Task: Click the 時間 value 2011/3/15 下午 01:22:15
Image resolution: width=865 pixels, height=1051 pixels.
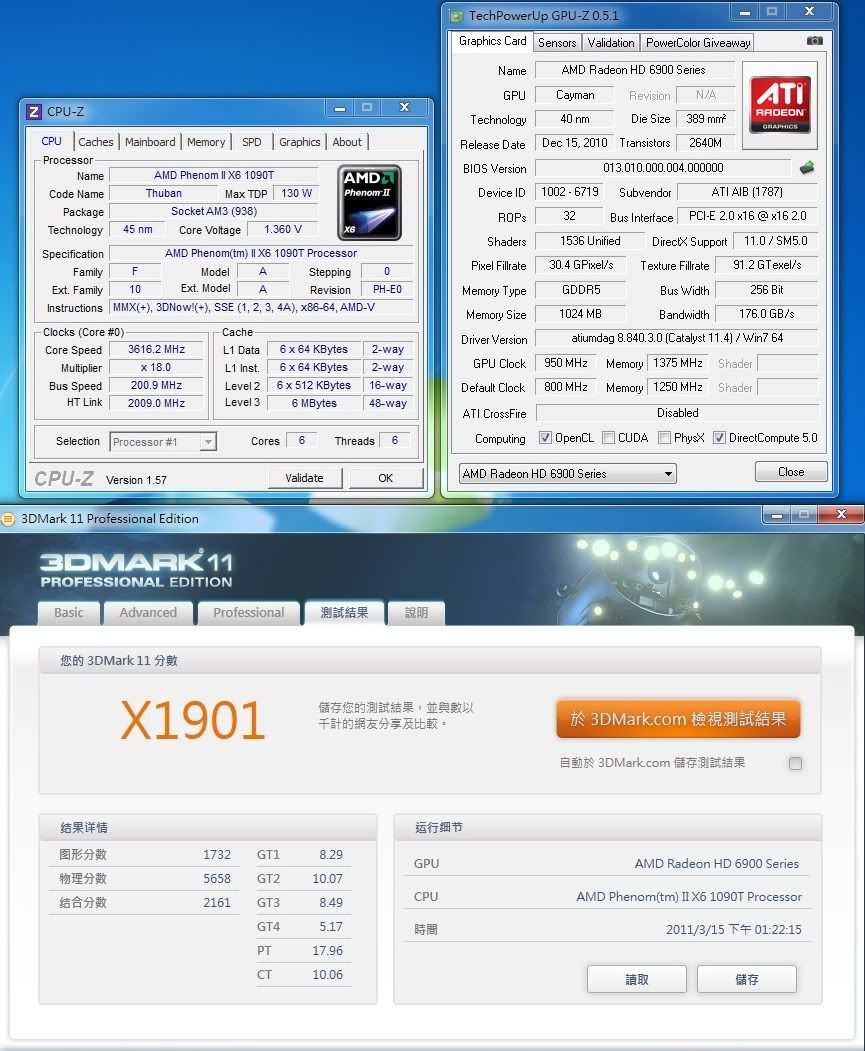Action: [x=734, y=930]
